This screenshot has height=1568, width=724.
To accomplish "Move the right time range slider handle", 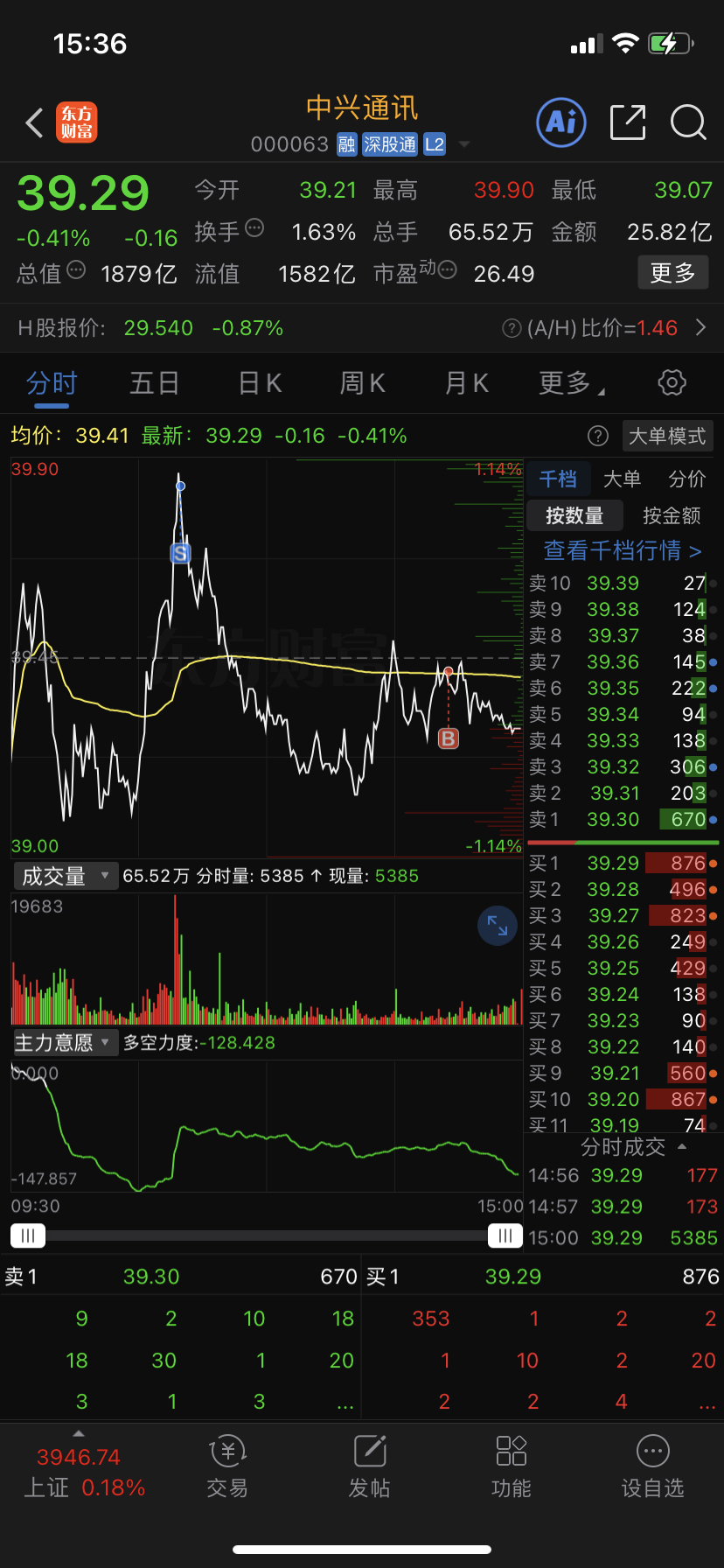I will 505,1235.
